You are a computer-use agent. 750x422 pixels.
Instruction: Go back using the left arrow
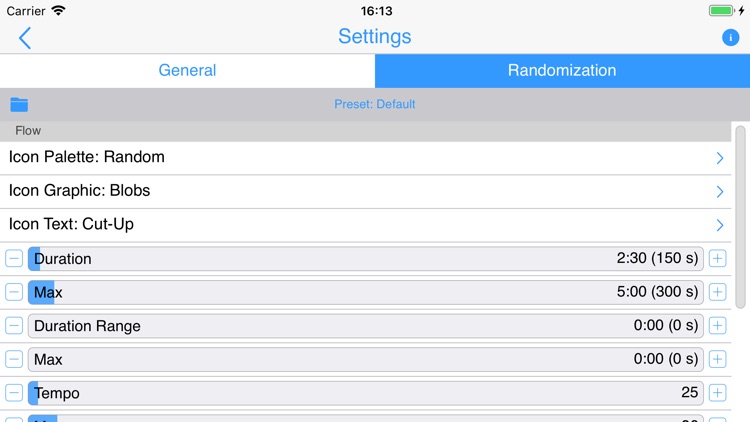pos(25,38)
